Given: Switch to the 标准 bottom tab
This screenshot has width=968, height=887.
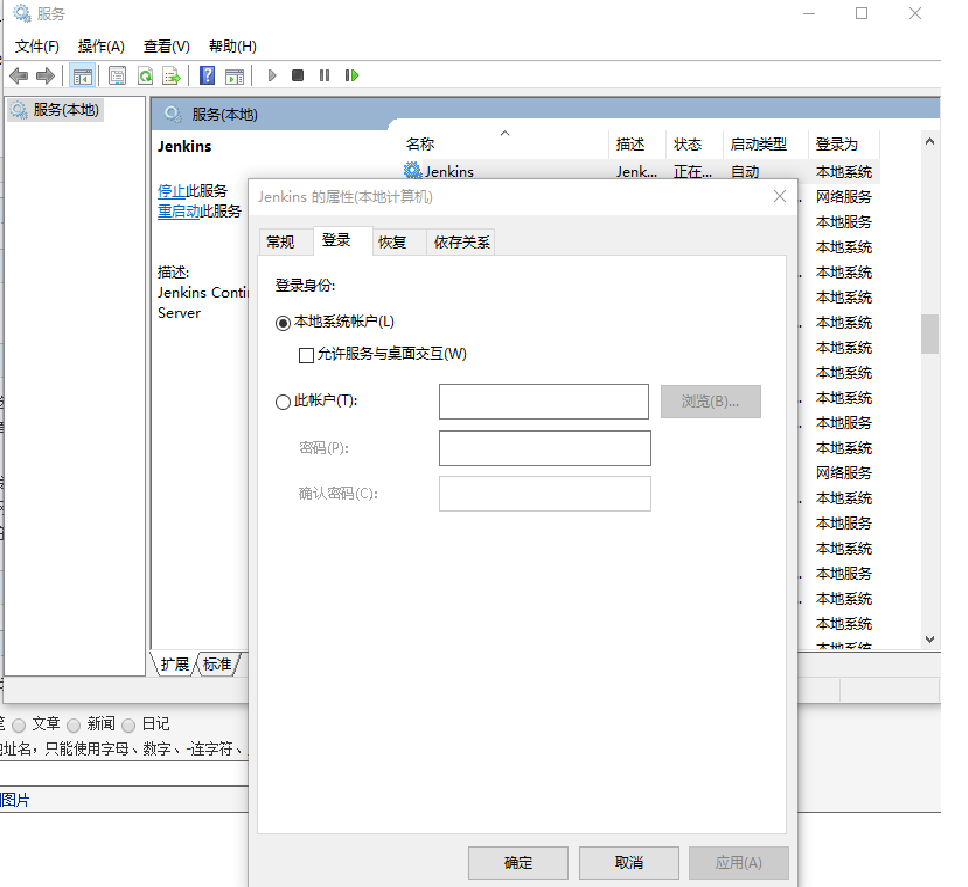Looking at the screenshot, I should pyautogui.click(x=217, y=664).
